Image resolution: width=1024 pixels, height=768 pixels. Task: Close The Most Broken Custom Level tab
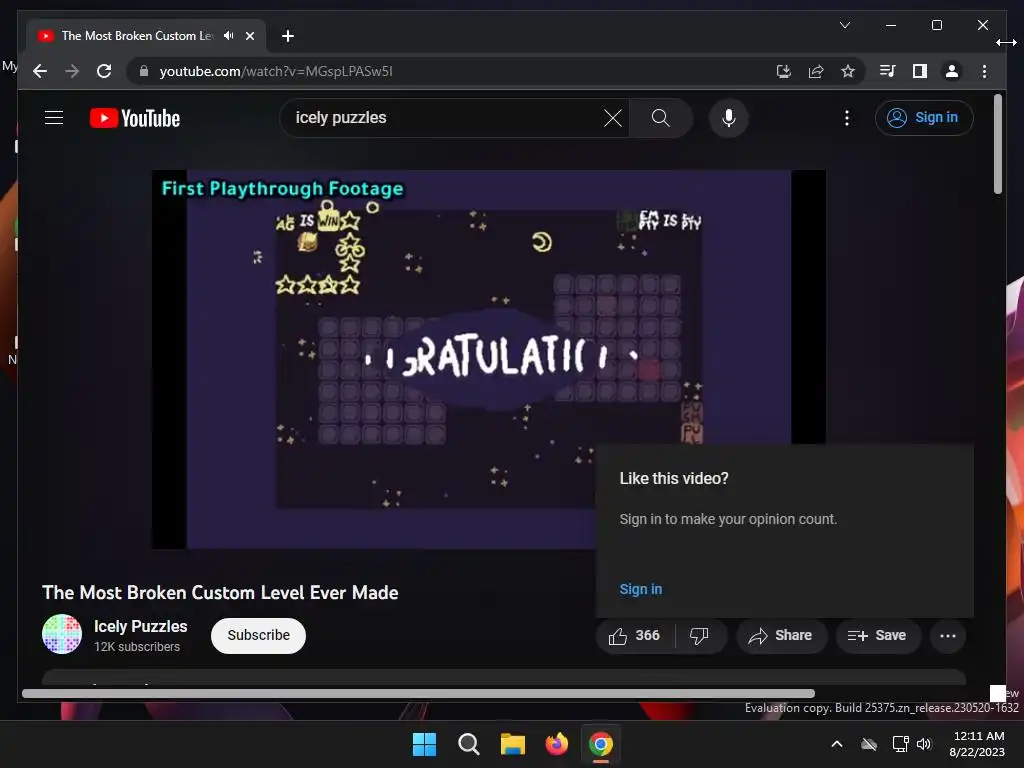pyautogui.click(x=249, y=36)
